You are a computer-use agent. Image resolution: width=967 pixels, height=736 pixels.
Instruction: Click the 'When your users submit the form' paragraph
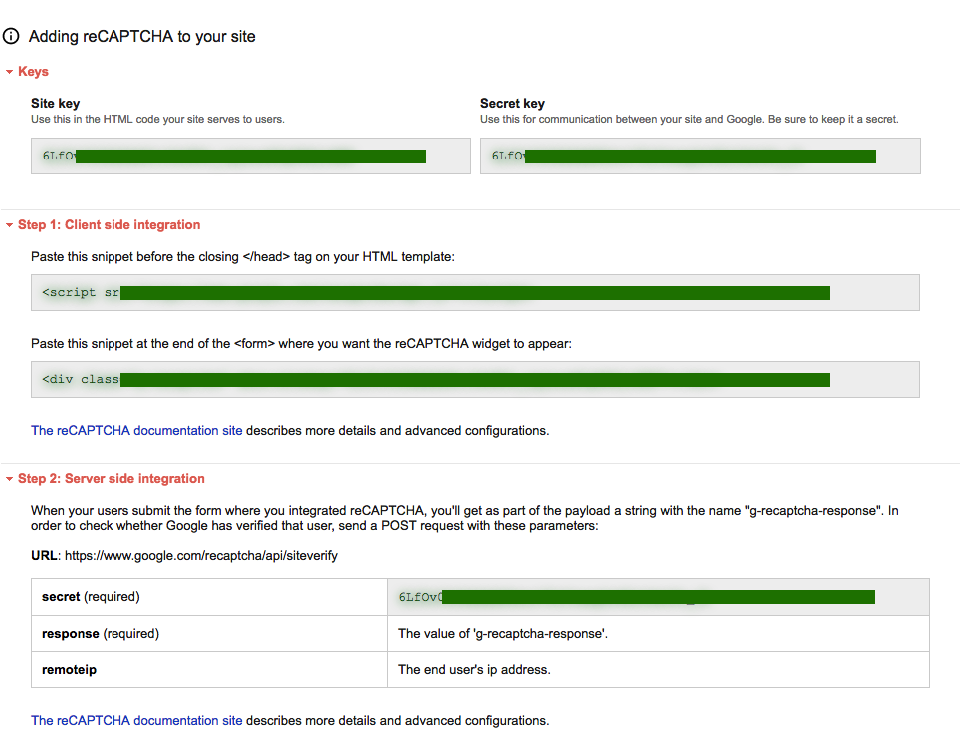click(x=465, y=518)
